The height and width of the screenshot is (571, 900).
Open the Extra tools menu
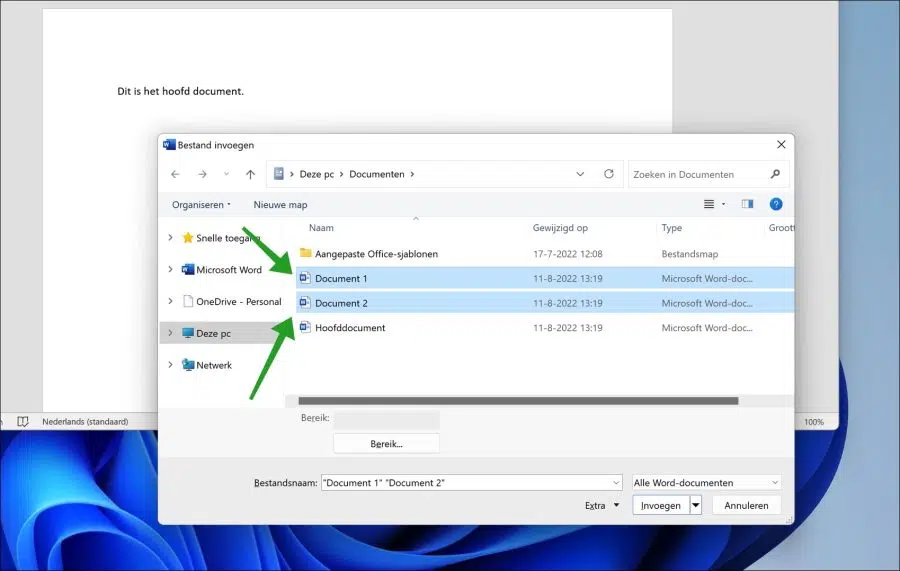[602, 506]
